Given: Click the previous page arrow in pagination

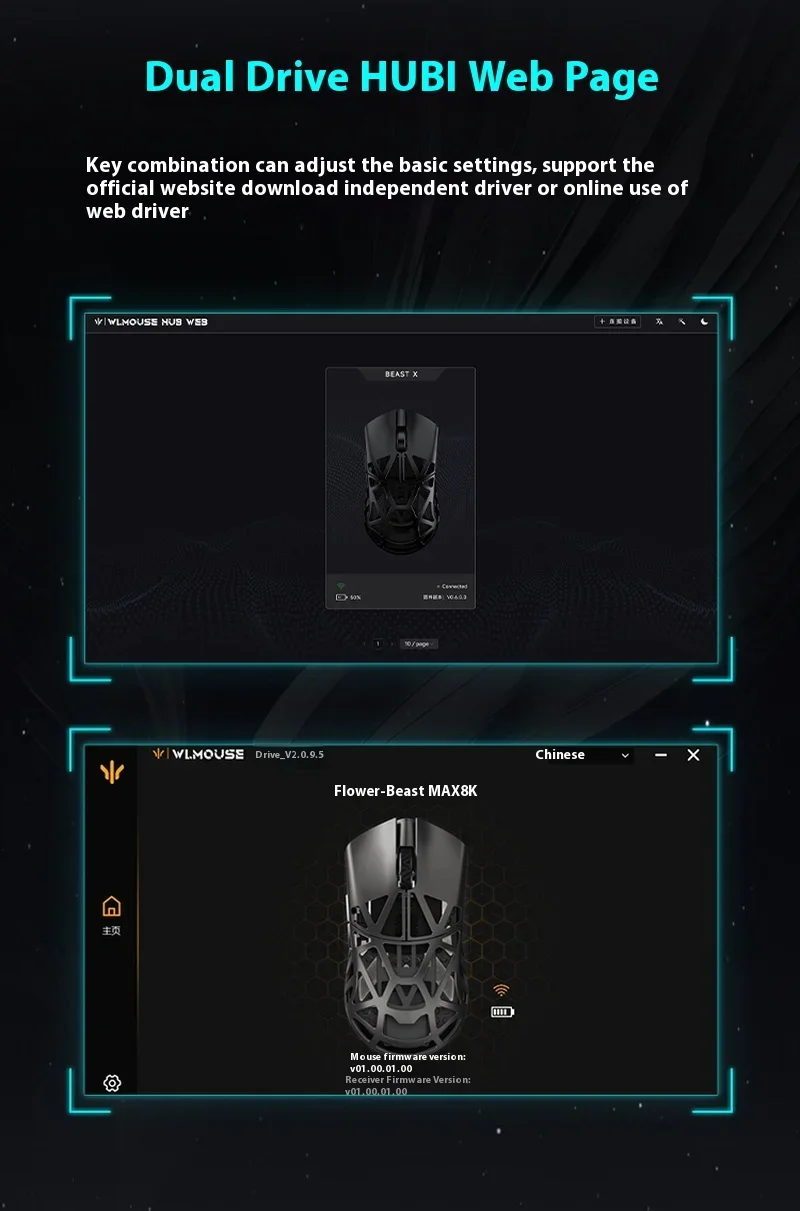Looking at the screenshot, I should click(364, 644).
